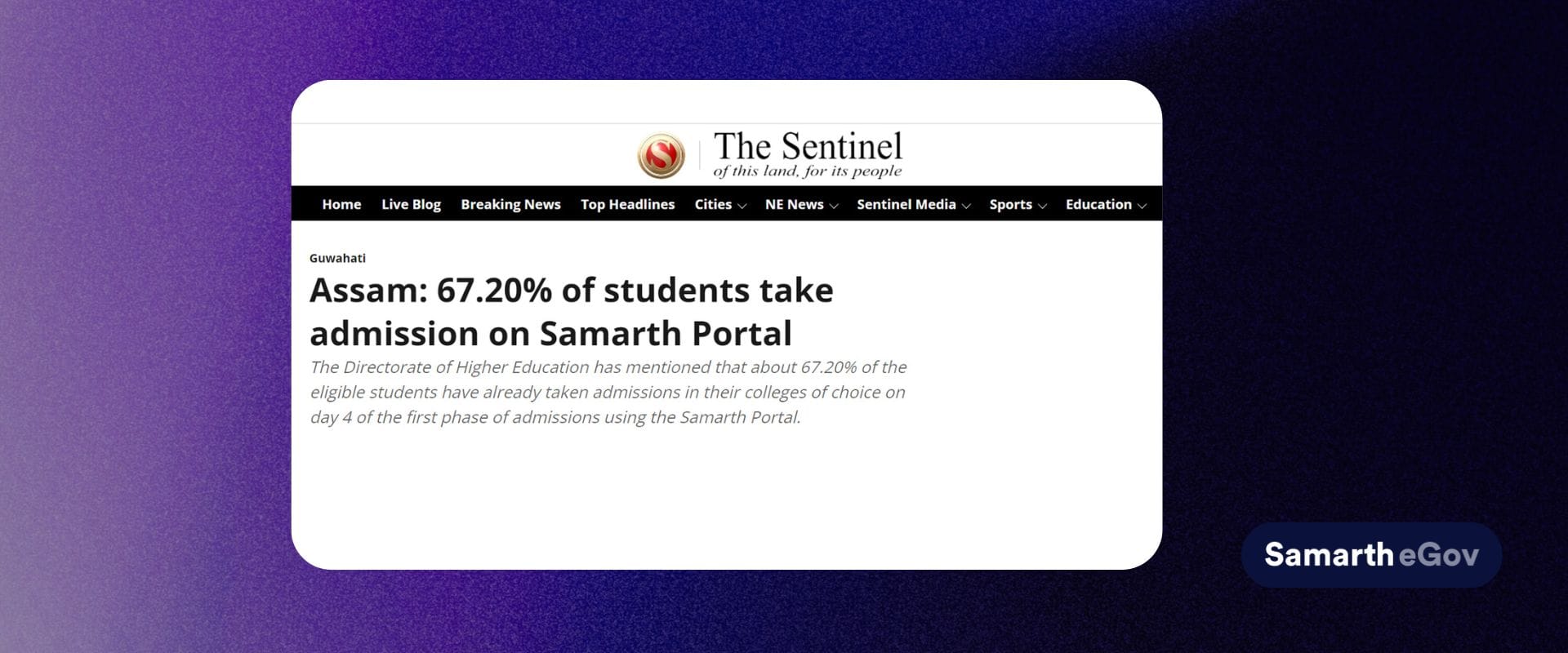This screenshot has height=653, width=1568.
Task: Open the Top Headlines section
Action: click(627, 205)
